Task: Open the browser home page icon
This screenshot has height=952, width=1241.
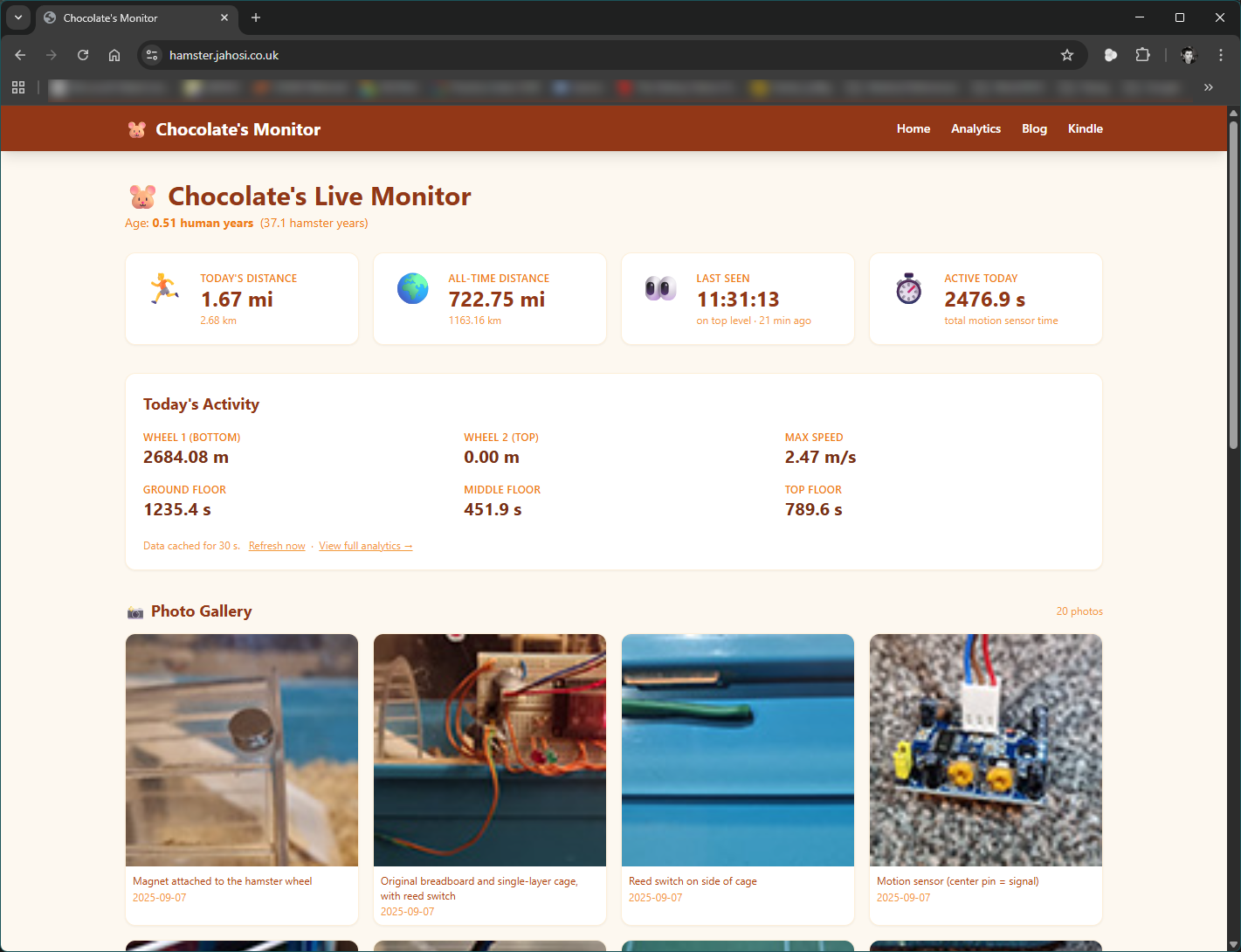Action: click(114, 55)
